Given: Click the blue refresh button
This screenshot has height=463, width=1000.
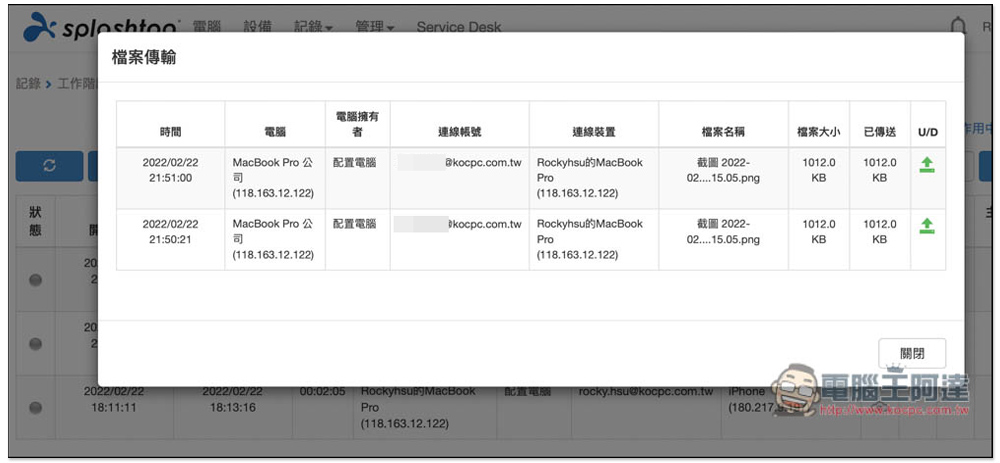Looking at the screenshot, I should pyautogui.click(x=49, y=166).
